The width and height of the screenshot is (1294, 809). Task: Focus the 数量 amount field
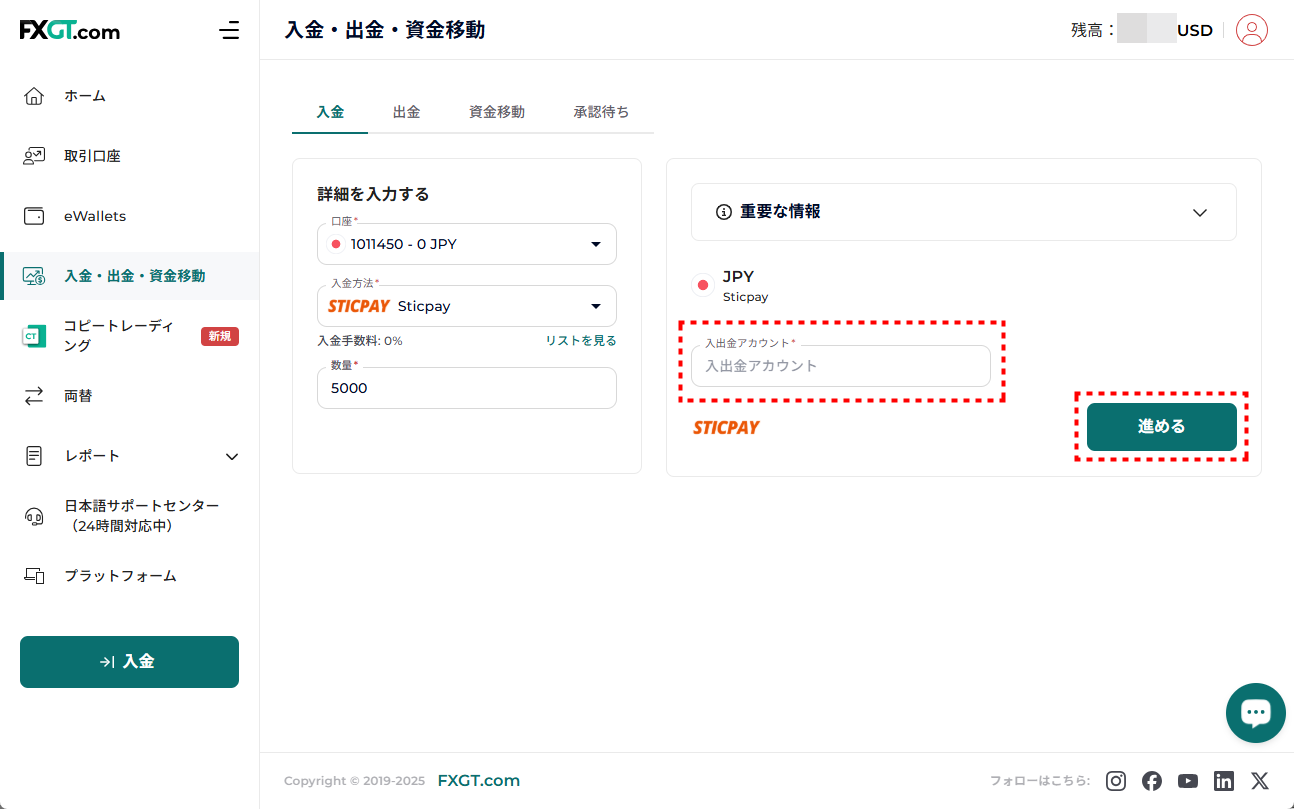(467, 388)
